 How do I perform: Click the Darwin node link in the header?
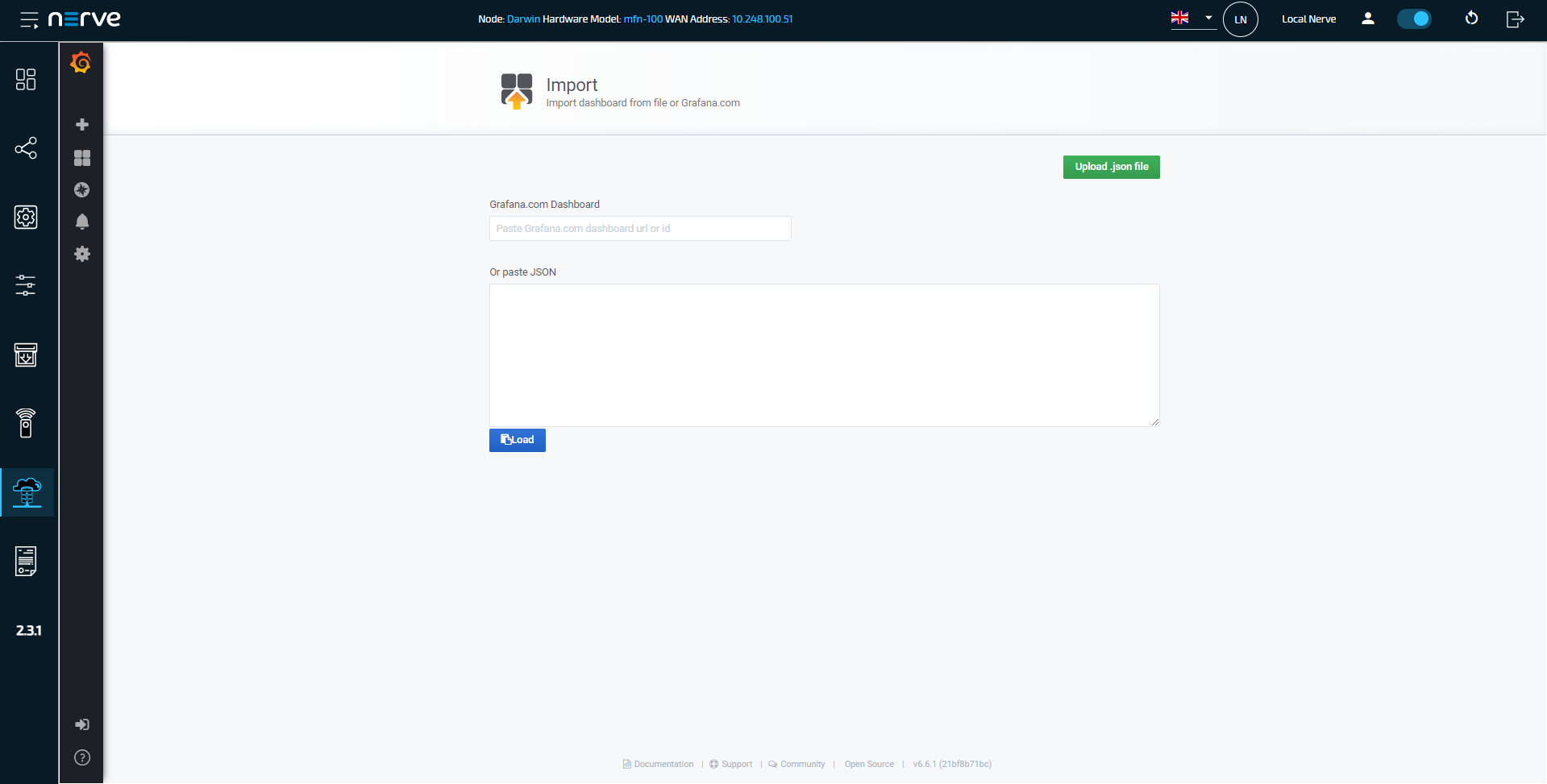pyautogui.click(x=524, y=19)
